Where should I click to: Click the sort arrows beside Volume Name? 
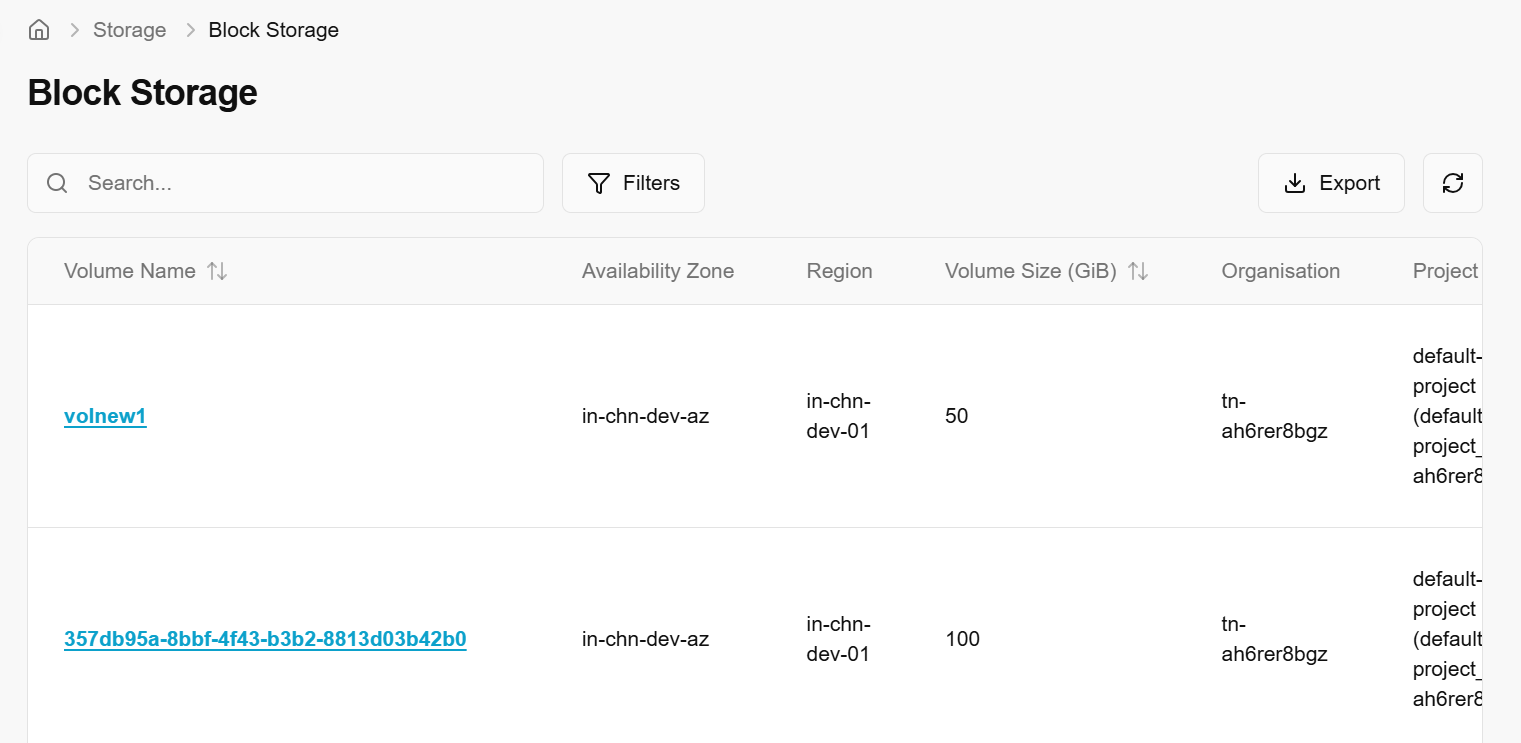[217, 271]
